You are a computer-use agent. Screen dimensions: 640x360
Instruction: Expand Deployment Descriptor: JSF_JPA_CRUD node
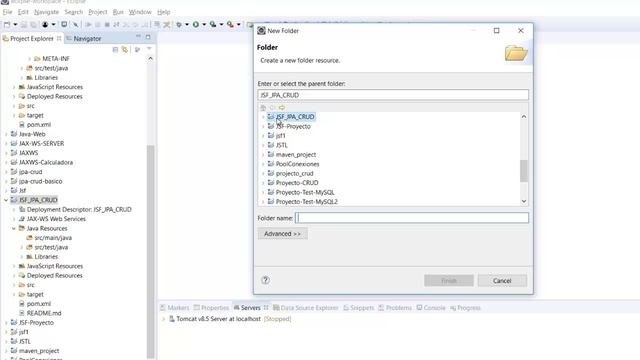(x=14, y=209)
